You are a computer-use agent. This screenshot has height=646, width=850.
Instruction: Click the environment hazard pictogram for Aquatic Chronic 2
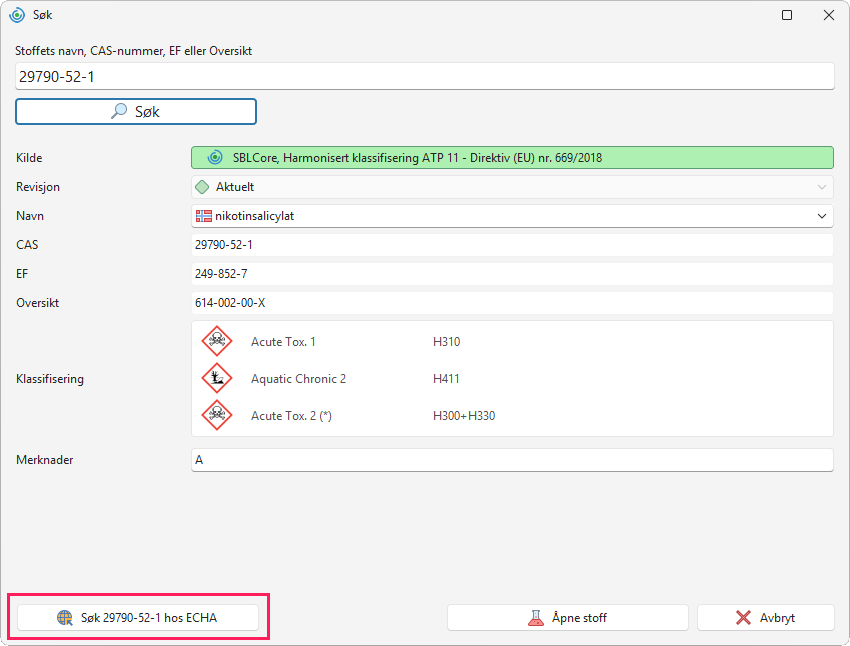tap(217, 378)
